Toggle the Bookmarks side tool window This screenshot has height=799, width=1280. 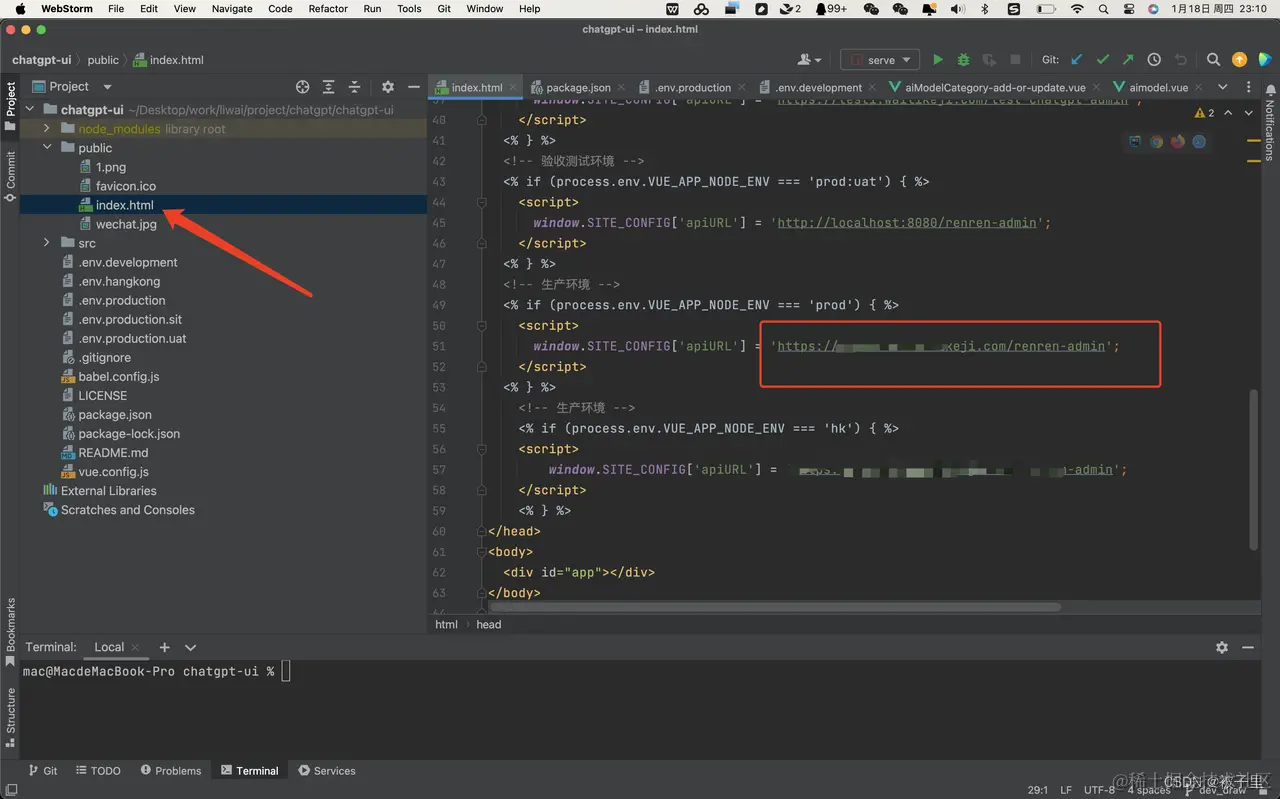pyautogui.click(x=10, y=633)
